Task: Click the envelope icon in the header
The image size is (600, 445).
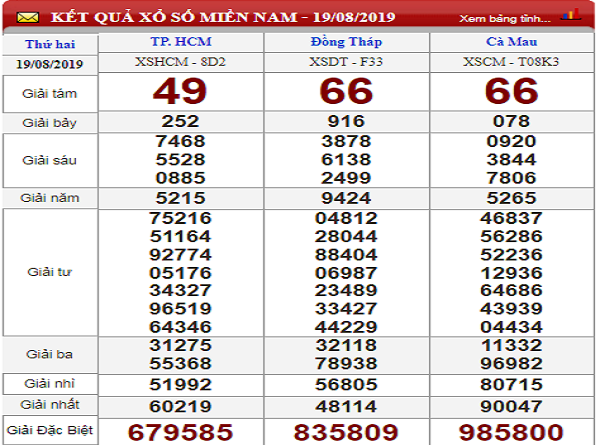Action: pyautogui.click(x=28, y=19)
